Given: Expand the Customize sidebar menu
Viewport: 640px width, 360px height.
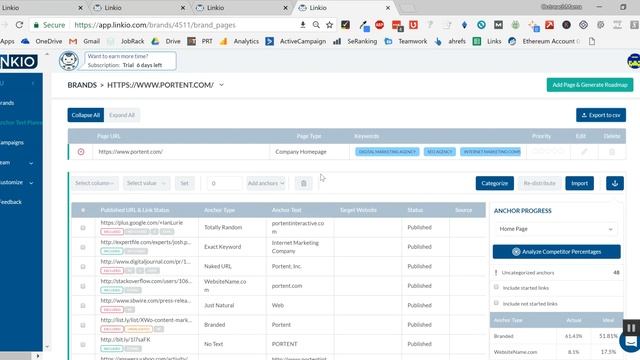Looking at the screenshot, I should tap(31, 183).
